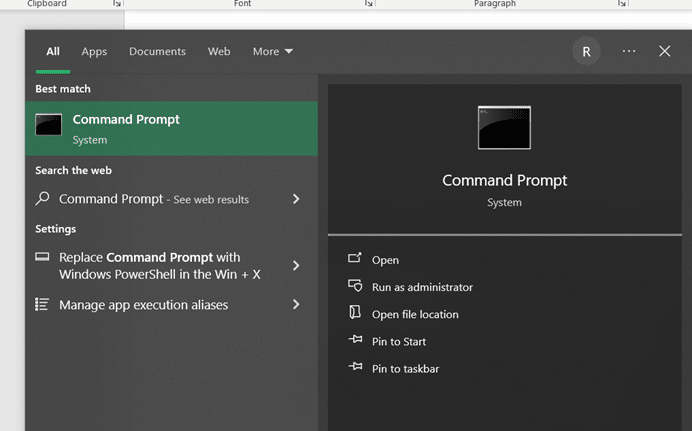This screenshot has height=431, width=692.
Task: Click the Open action icon
Action: (x=355, y=258)
